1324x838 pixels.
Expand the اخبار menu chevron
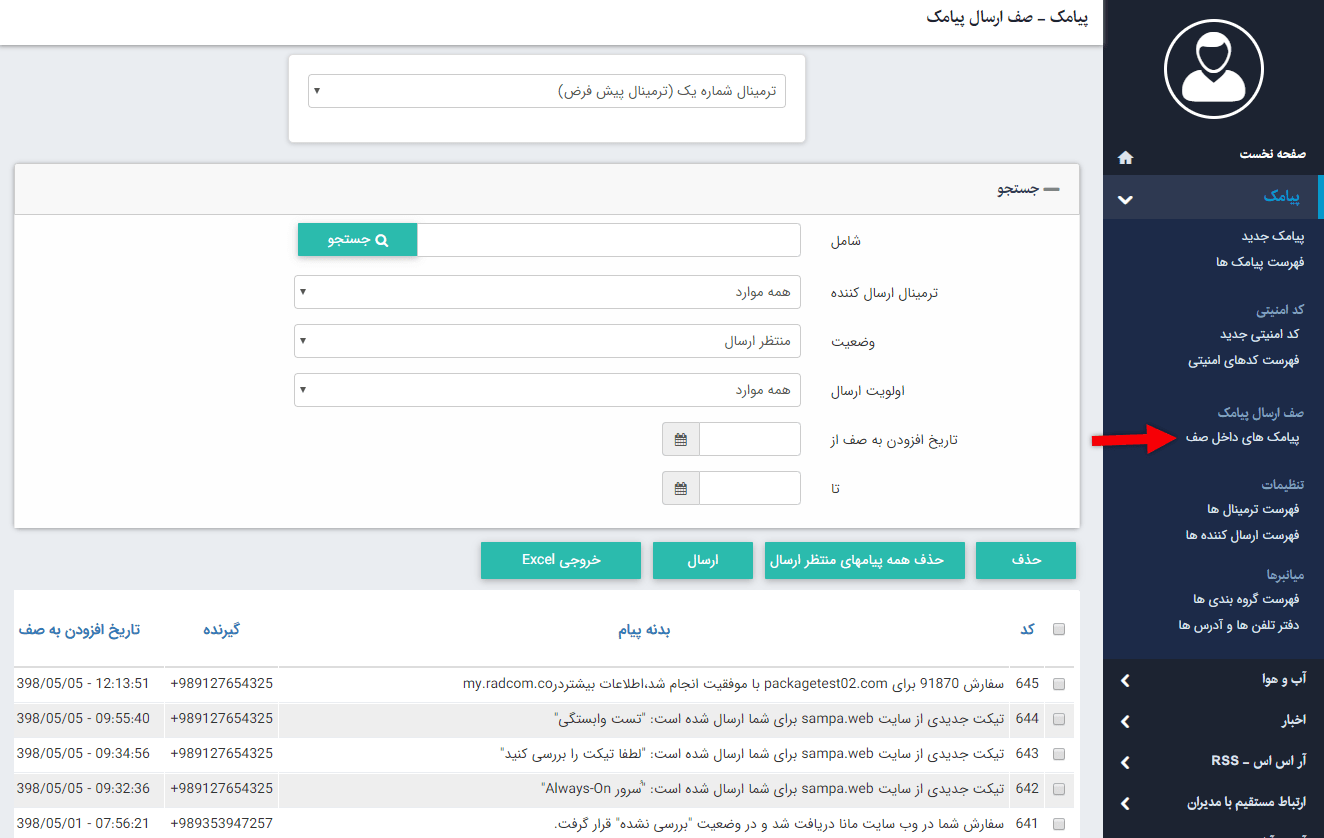1125,721
